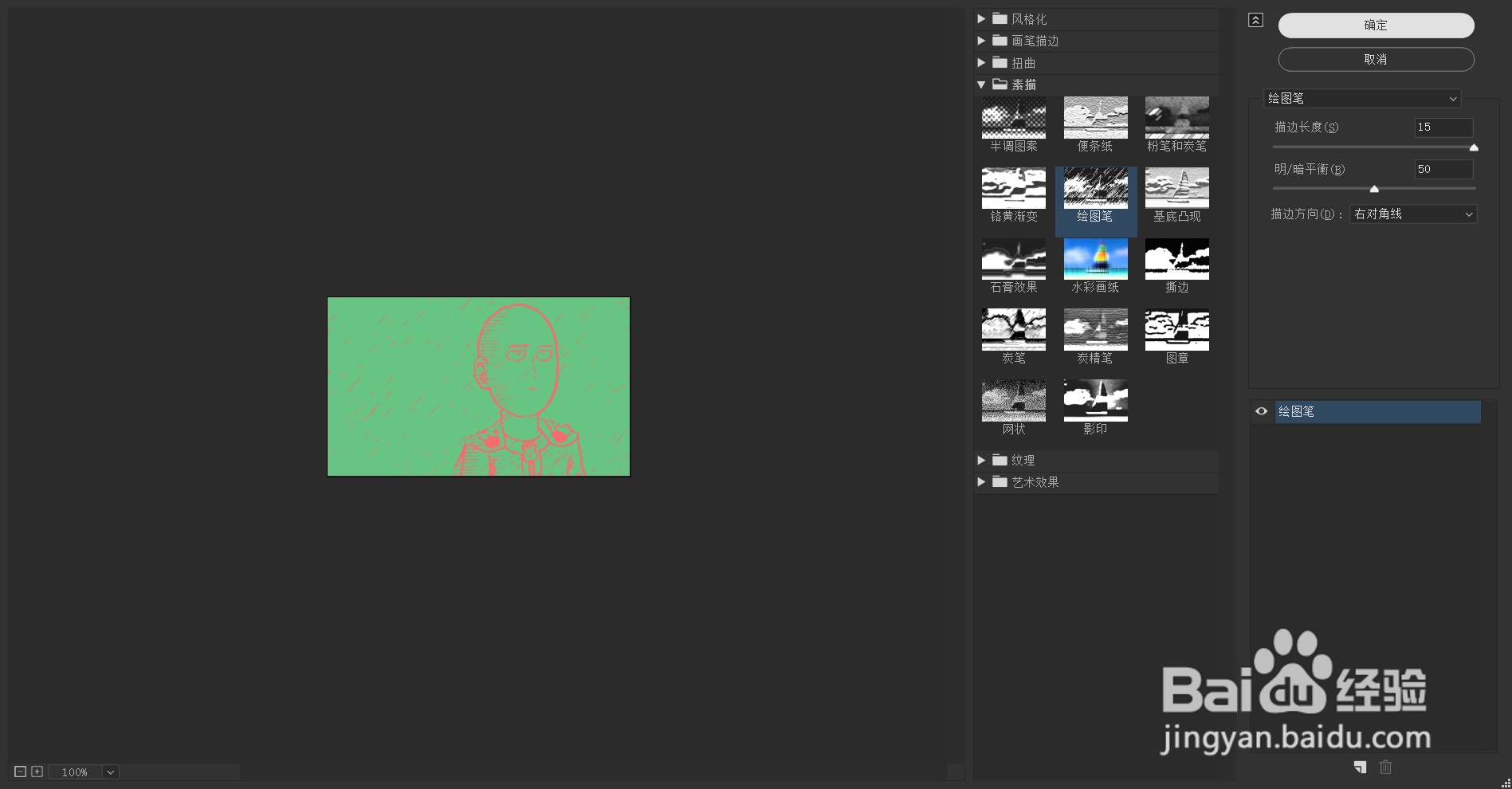Toggle visibility of 绘图笔 effect layer
Screen dimensions: 1512x789
pyautogui.click(x=1261, y=411)
